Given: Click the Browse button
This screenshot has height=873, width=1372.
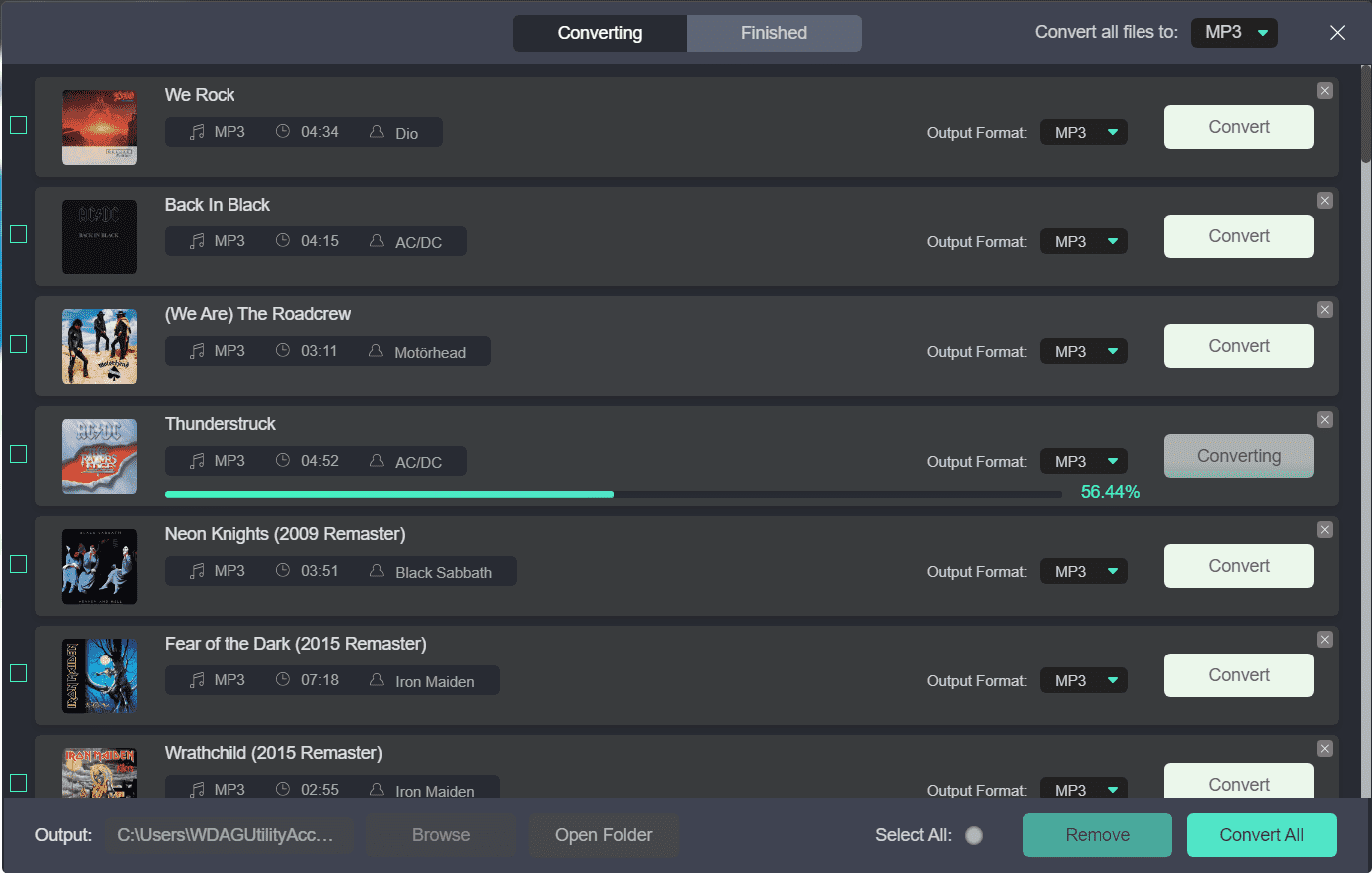Looking at the screenshot, I should tap(441, 835).
